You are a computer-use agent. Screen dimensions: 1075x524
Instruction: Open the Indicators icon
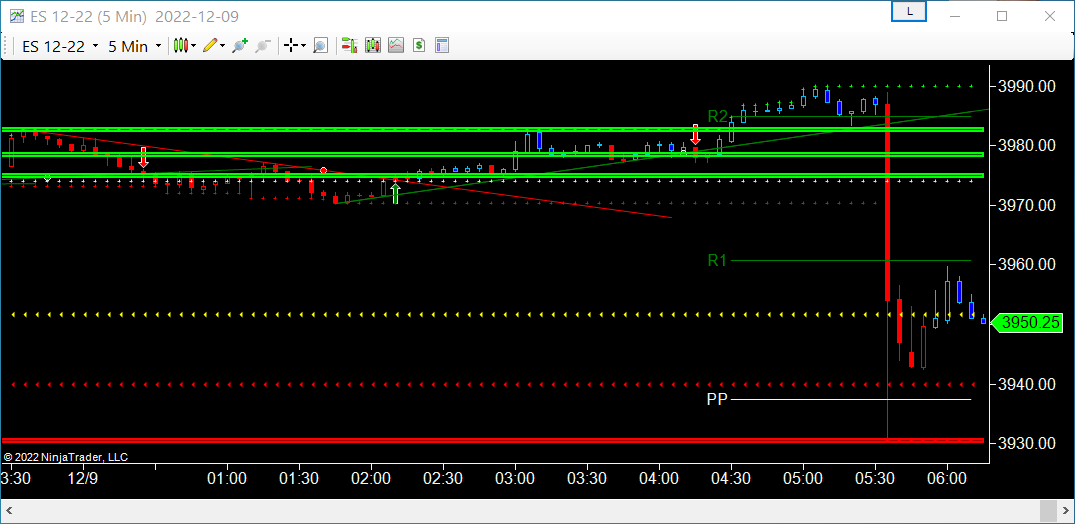pyautogui.click(x=396, y=46)
